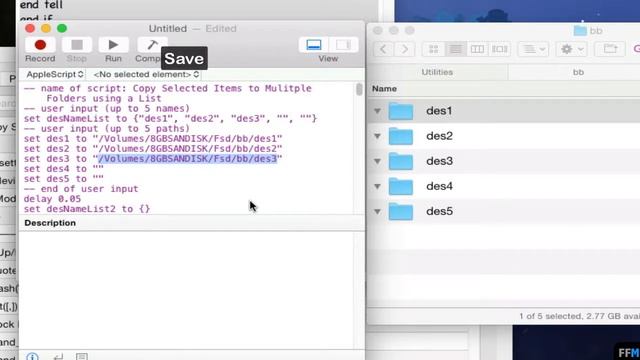Open the No selected element dropdown
Screen dimensions: 640x360
pyautogui.click(x=146, y=74)
